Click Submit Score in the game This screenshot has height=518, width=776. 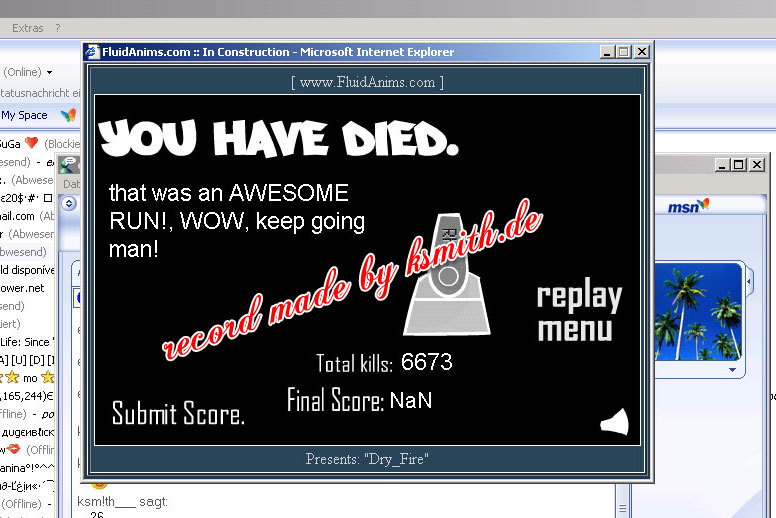178,414
